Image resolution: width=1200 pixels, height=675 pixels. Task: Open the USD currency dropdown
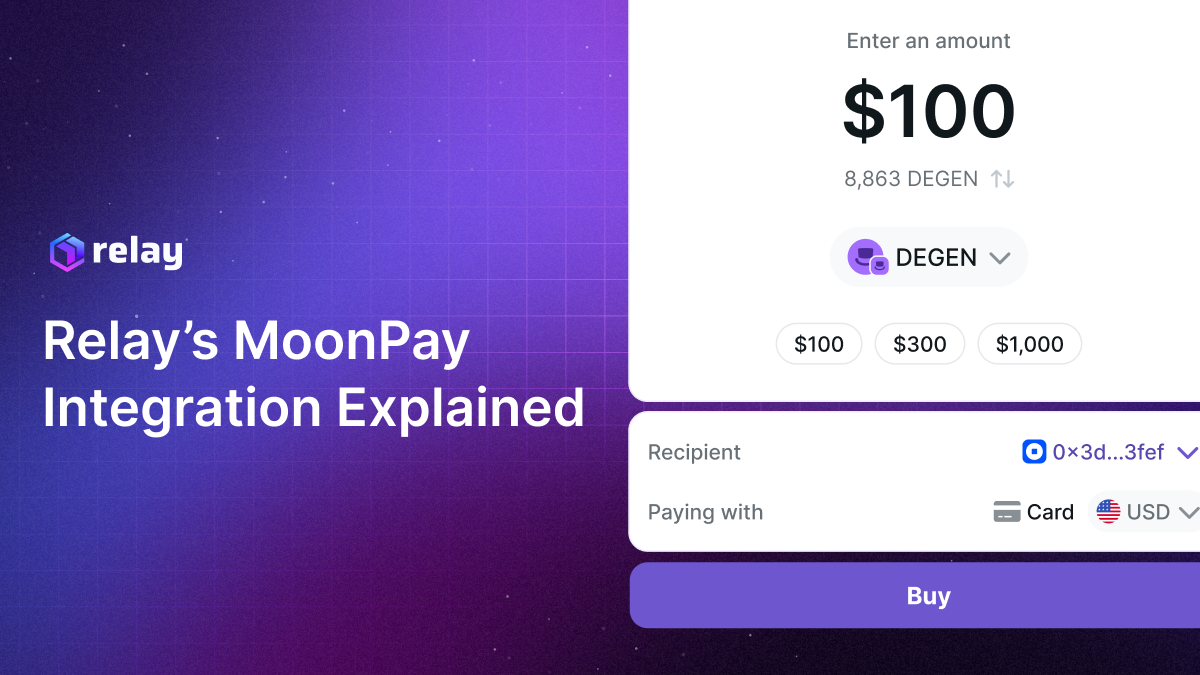[x=1191, y=511]
